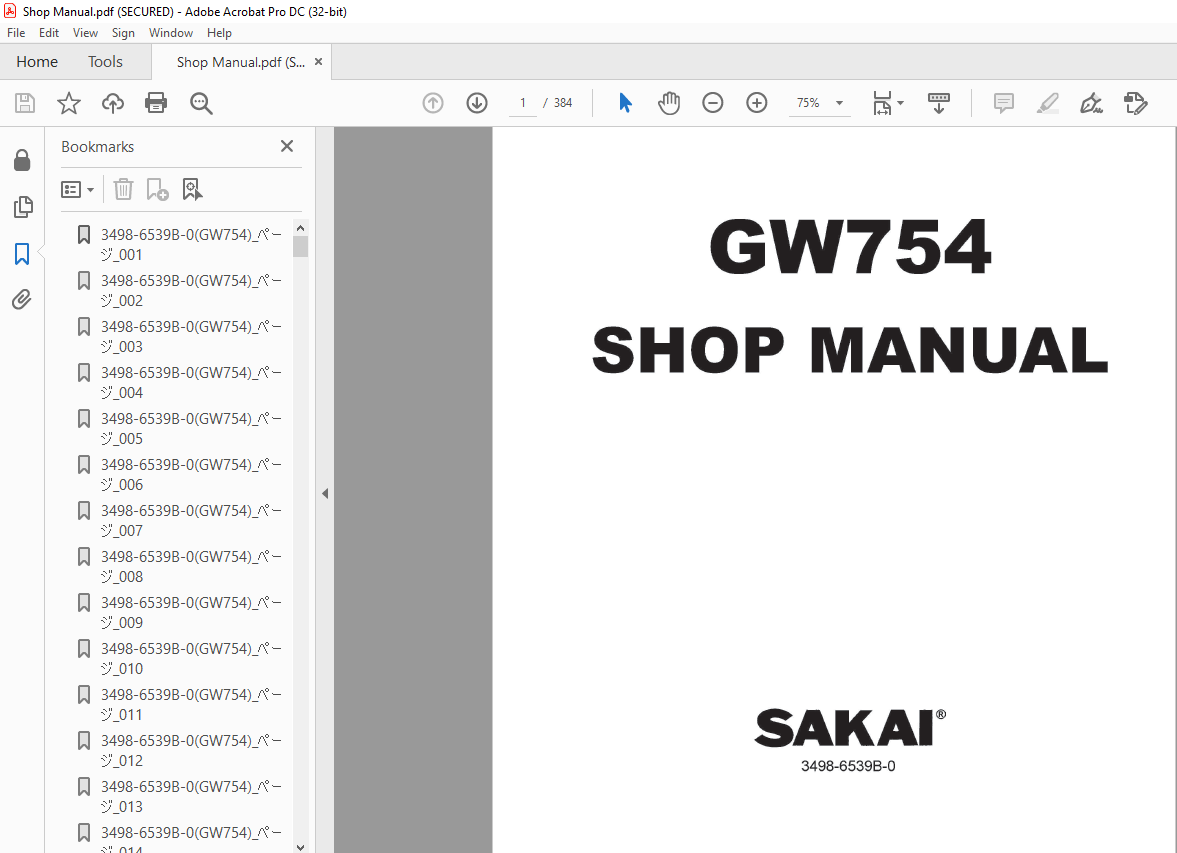Select the Shop Manual.pdf document tab
This screenshot has height=853, width=1177.
point(241,62)
